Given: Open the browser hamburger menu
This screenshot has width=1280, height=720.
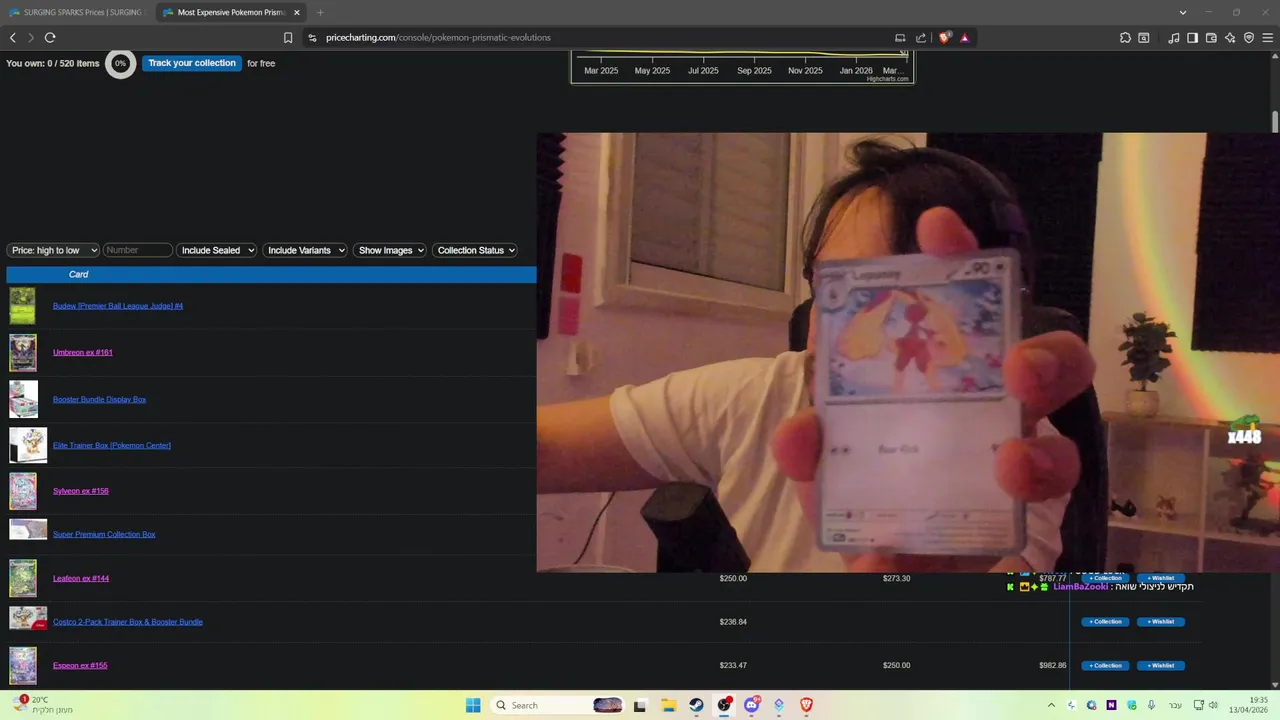Looking at the screenshot, I should [x=1268, y=38].
